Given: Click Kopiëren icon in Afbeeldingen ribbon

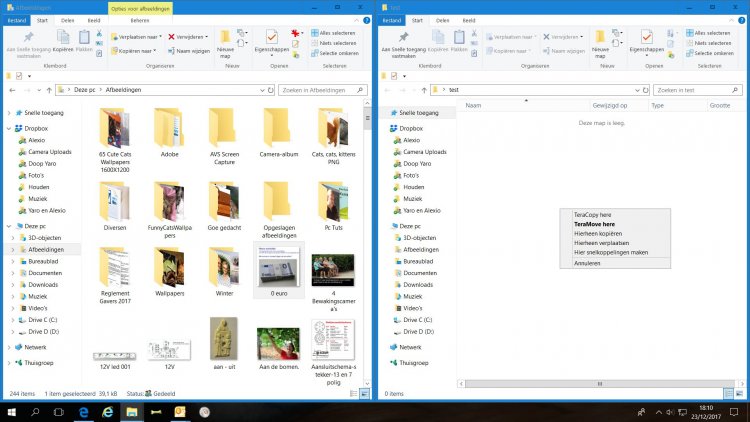Looking at the screenshot, I should click(62, 37).
